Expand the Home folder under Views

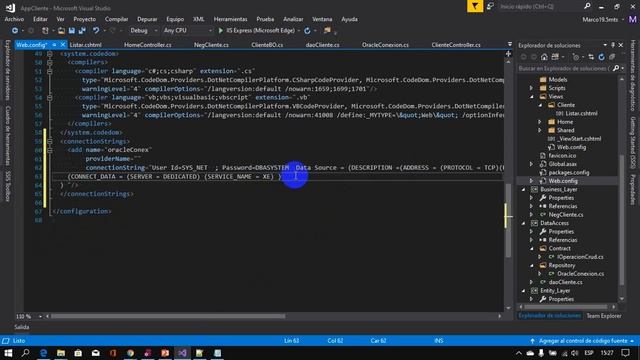pyautogui.click(x=540, y=122)
